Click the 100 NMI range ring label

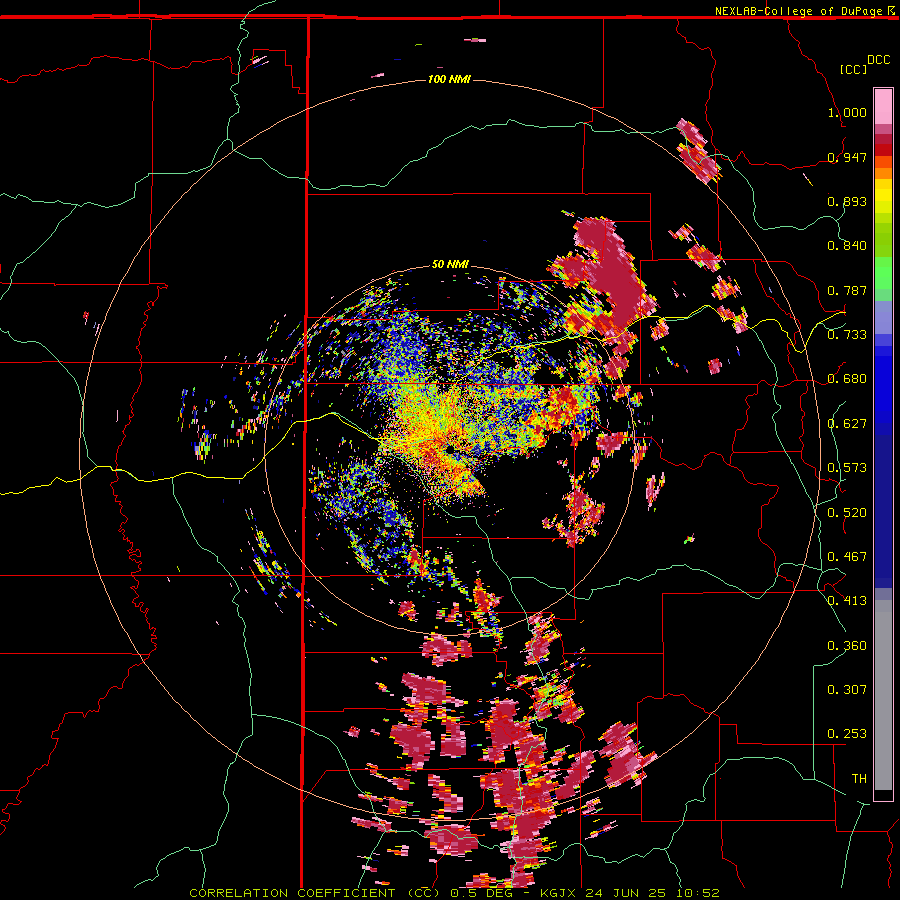[449, 79]
